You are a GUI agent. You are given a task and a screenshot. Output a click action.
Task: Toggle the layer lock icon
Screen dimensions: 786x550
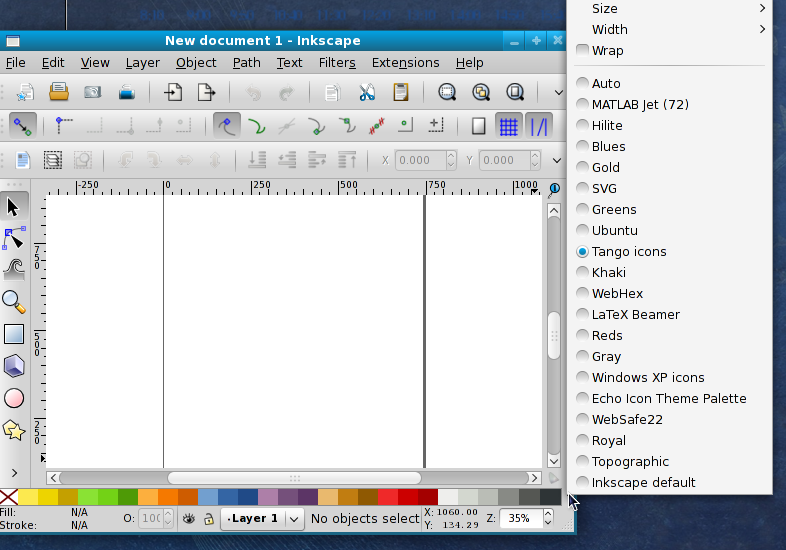click(209, 518)
